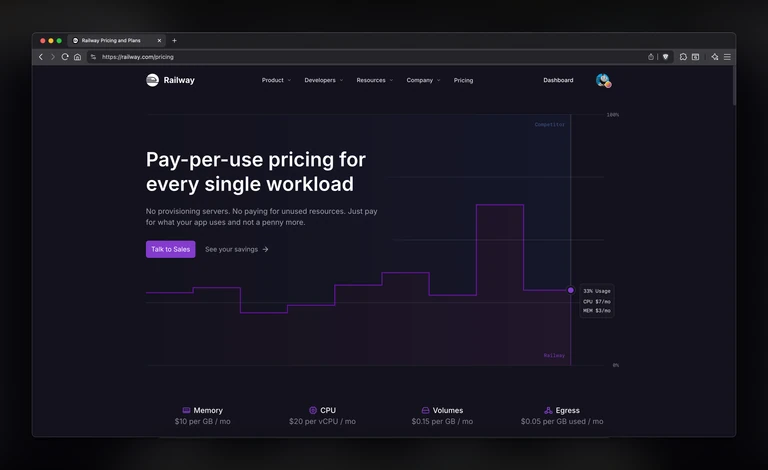Click the page's vertical scrollbar thumb
The image size is (768, 470).
(x=734, y=85)
